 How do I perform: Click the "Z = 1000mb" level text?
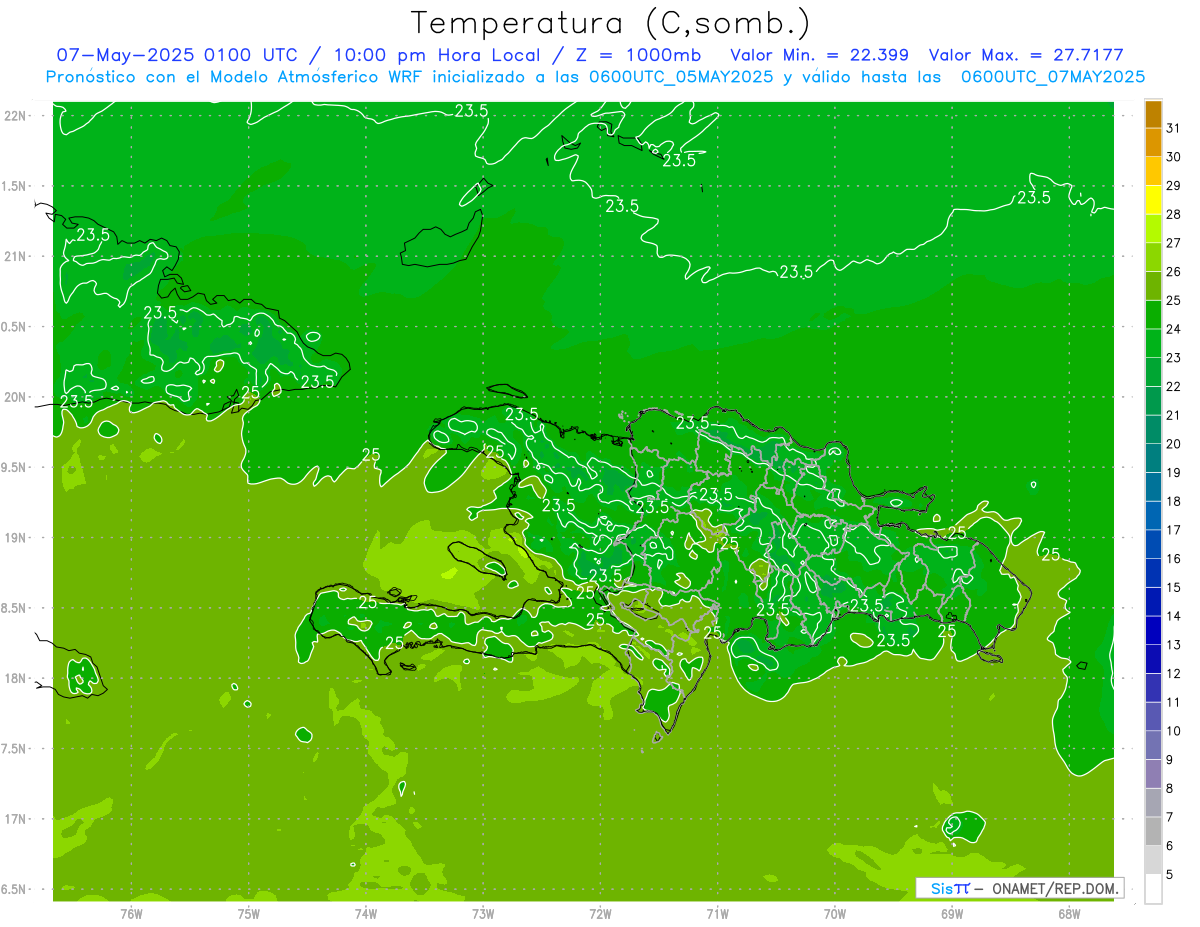coord(638,55)
